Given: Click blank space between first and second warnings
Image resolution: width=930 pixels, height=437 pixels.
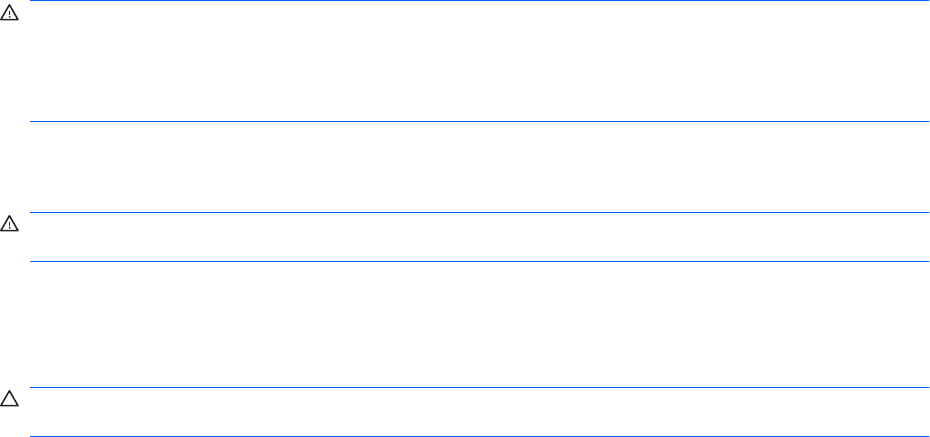Looking at the screenshot, I should tap(478, 167).
